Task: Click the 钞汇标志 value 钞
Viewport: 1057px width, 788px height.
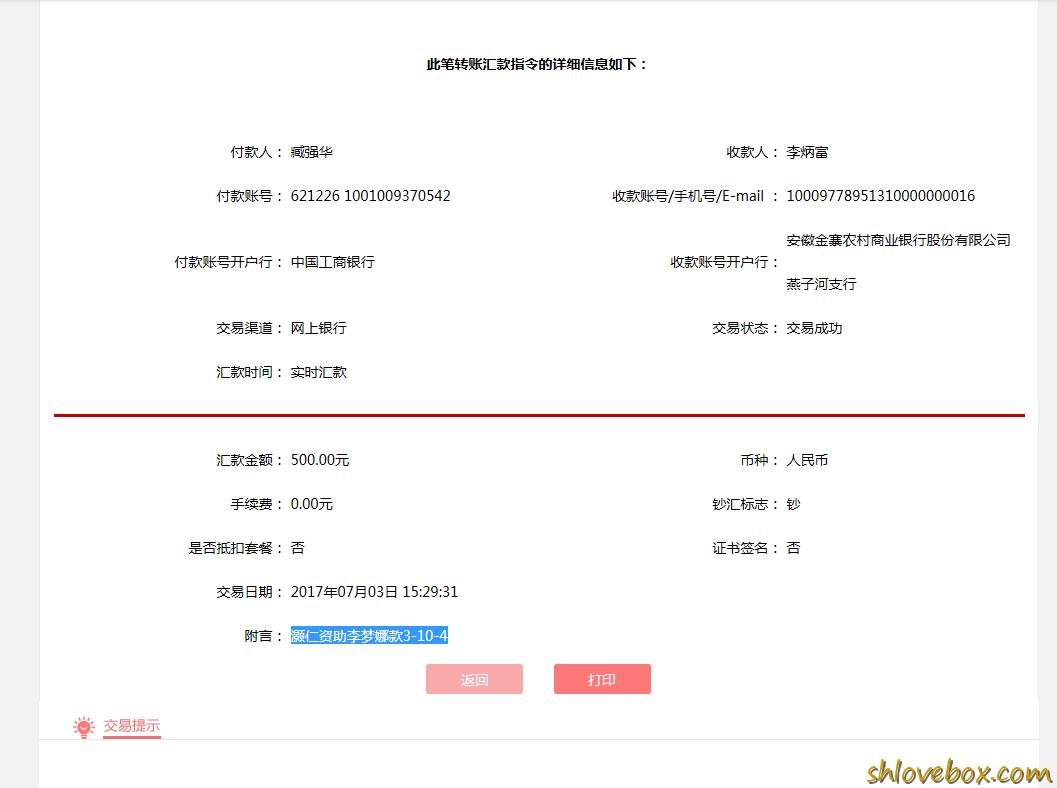Action: point(793,504)
